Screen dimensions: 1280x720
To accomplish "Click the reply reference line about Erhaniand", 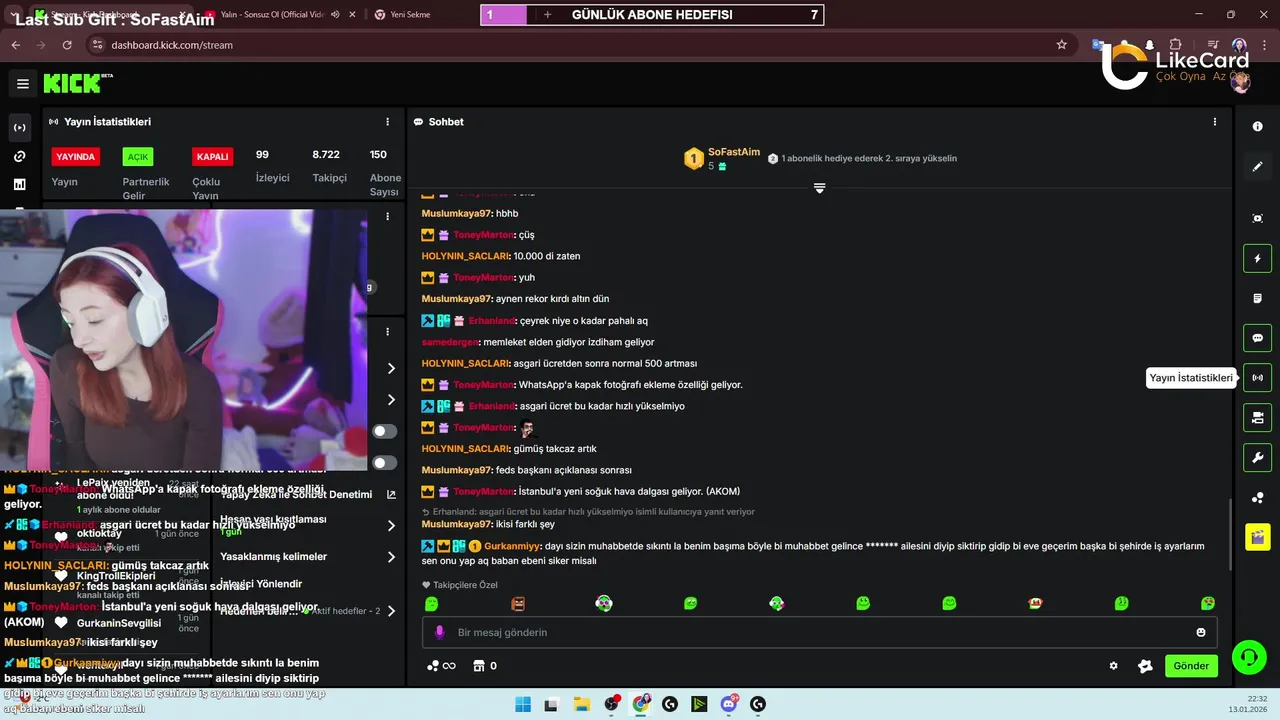I will (588, 512).
